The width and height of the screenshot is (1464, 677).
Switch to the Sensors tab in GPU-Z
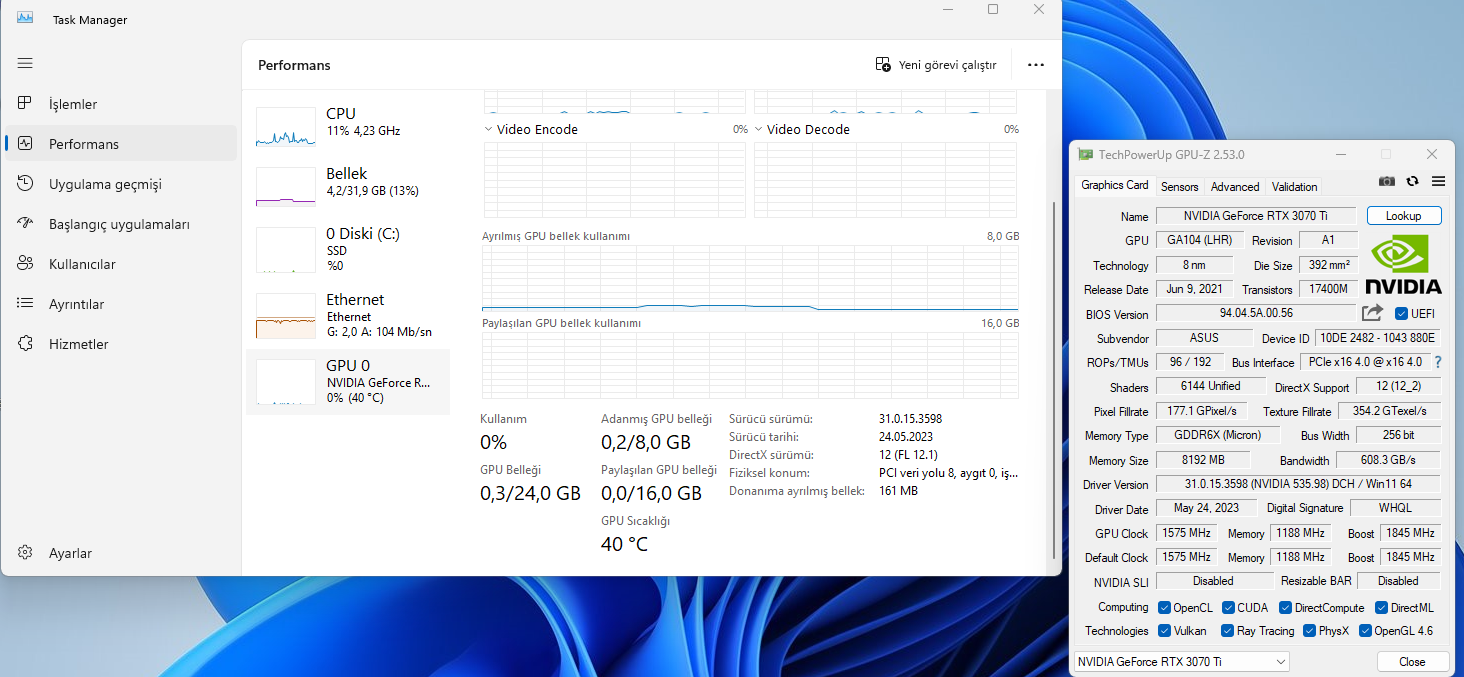1179,187
